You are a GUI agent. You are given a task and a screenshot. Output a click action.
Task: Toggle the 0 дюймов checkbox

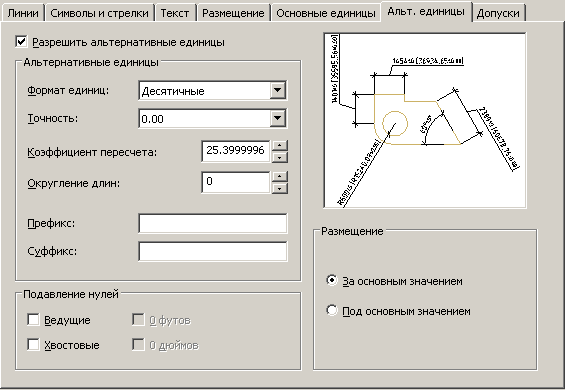tap(138, 345)
